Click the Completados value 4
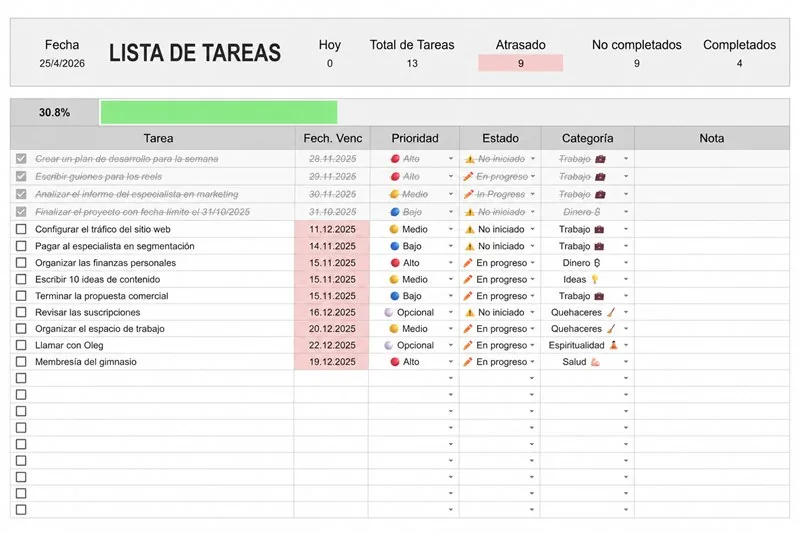800x533 pixels. coord(739,63)
